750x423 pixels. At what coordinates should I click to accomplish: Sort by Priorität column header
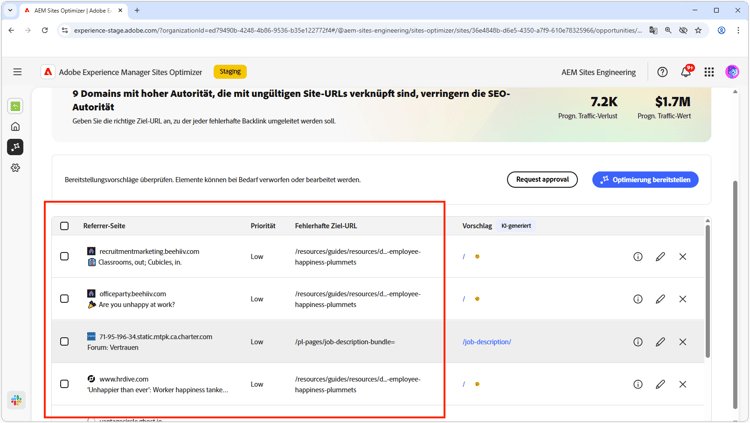[263, 226]
